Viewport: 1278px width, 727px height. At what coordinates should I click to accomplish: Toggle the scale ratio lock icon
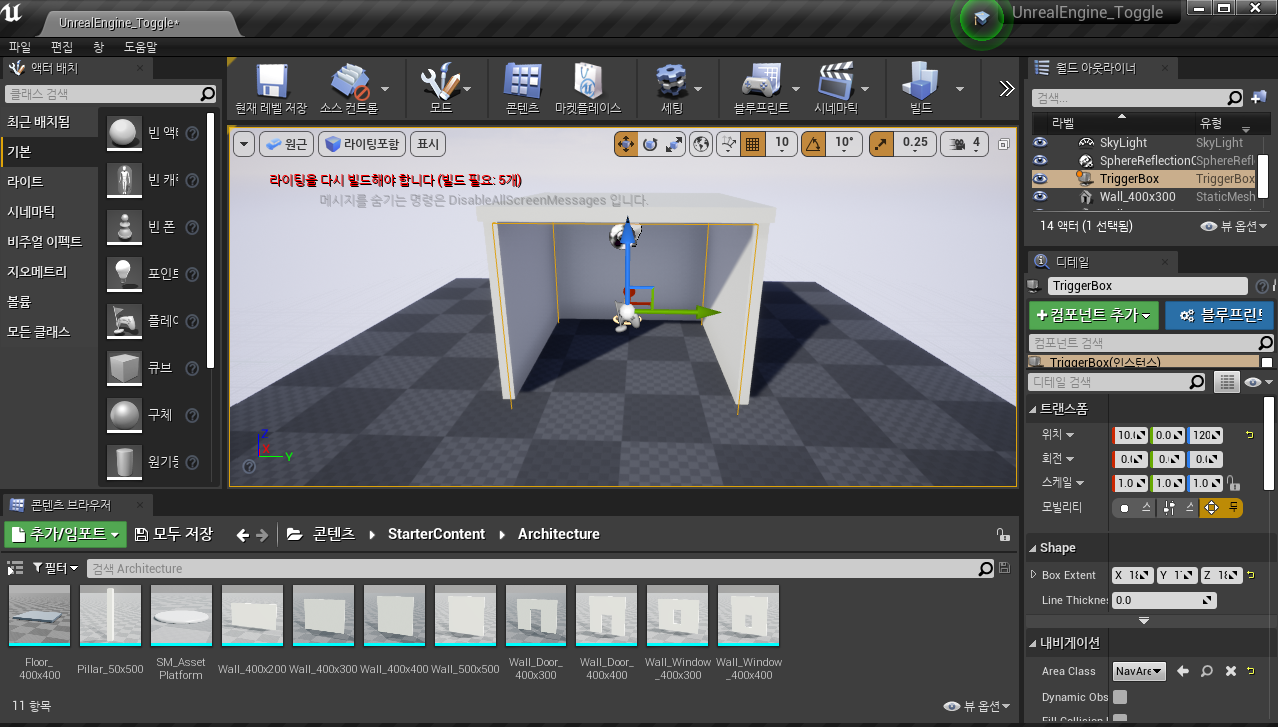(1233, 483)
